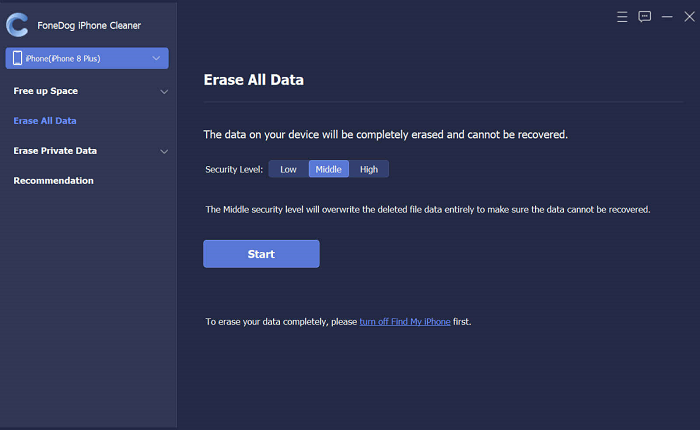Expand the Free up Space chevron
The image size is (700, 430).
(x=164, y=92)
